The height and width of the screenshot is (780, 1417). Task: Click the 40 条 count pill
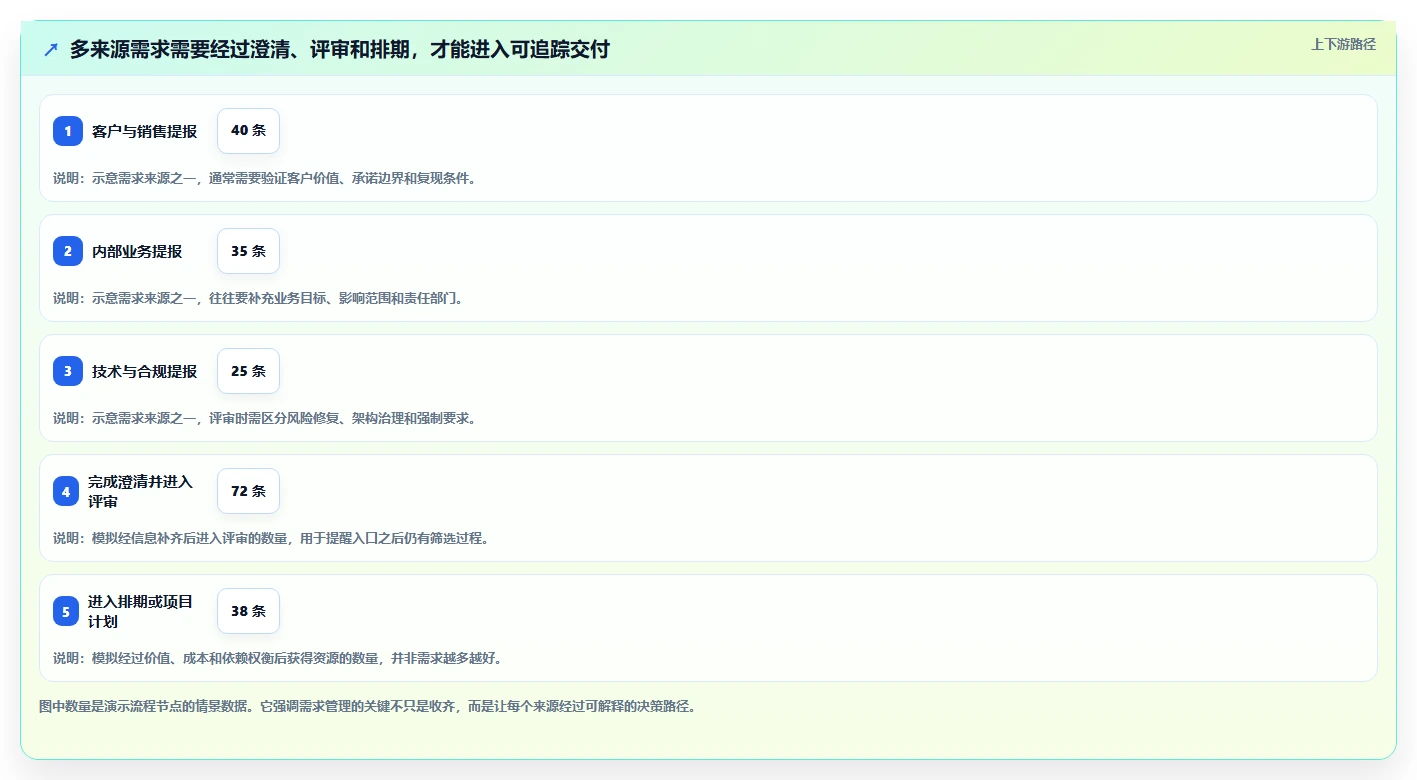click(x=248, y=131)
